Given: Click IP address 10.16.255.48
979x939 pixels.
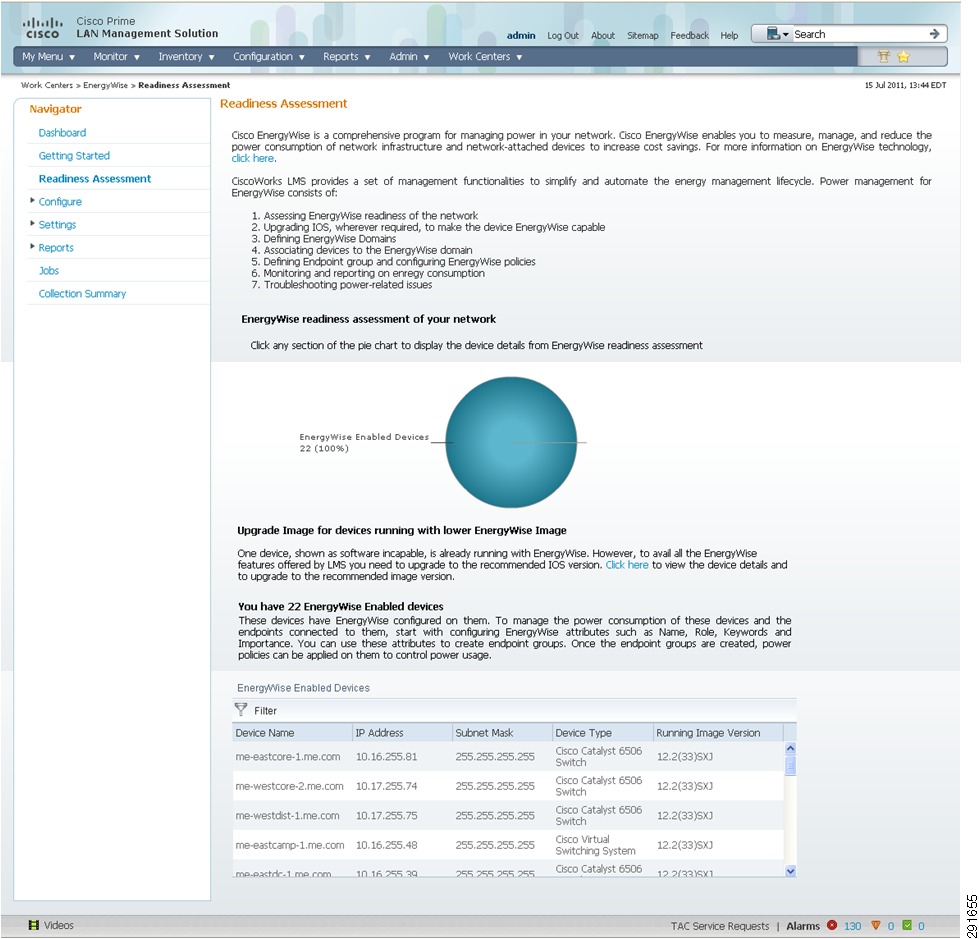Looking at the screenshot, I should coord(386,845).
